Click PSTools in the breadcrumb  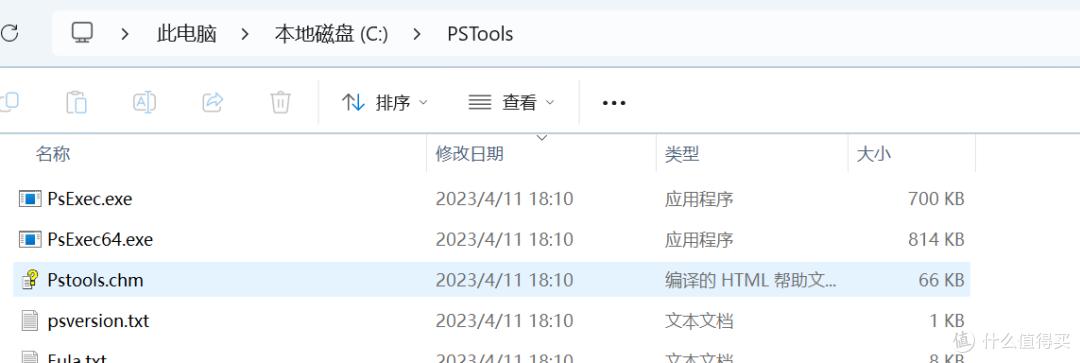(480, 34)
